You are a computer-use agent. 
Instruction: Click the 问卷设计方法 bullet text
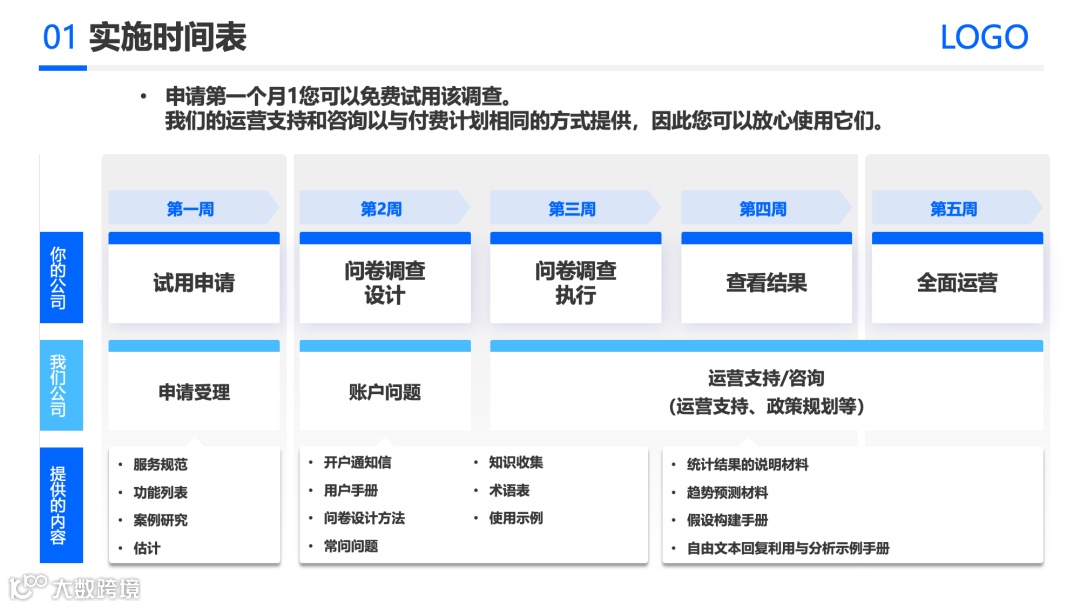pyautogui.click(x=364, y=518)
